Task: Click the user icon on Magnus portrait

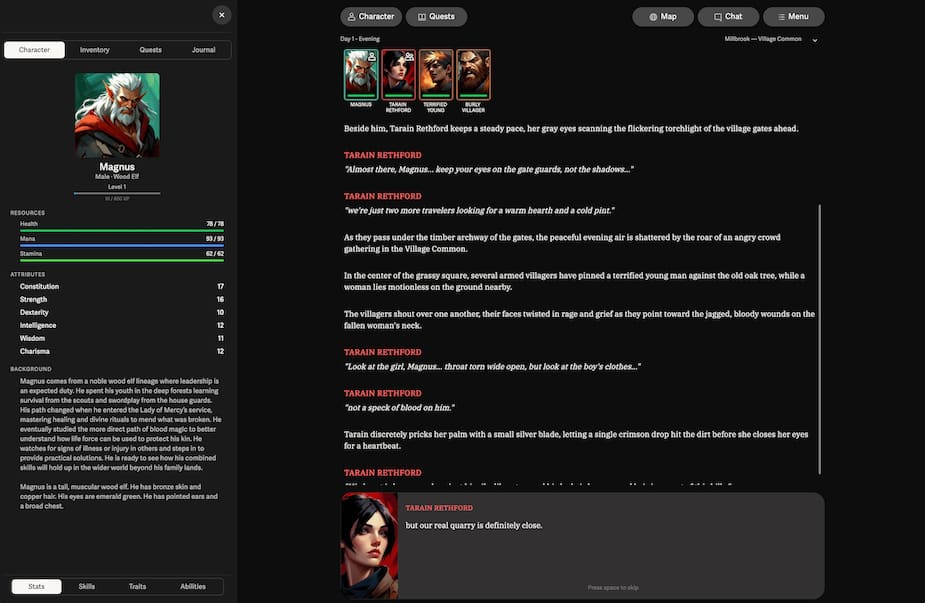Action: click(372, 57)
